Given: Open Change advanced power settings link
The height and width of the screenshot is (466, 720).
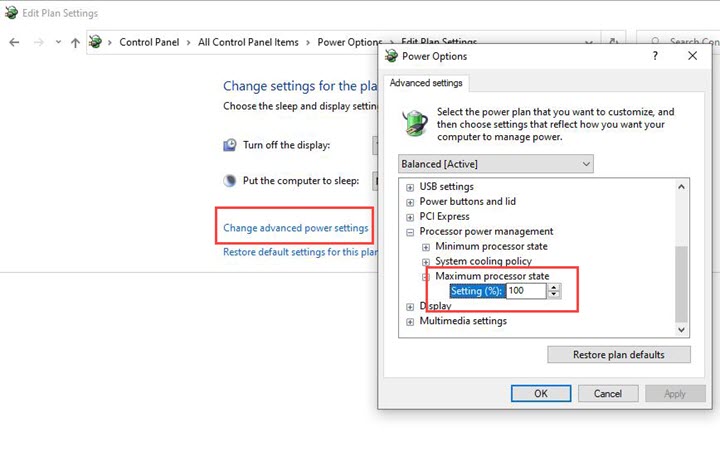Looking at the screenshot, I should 296,228.
